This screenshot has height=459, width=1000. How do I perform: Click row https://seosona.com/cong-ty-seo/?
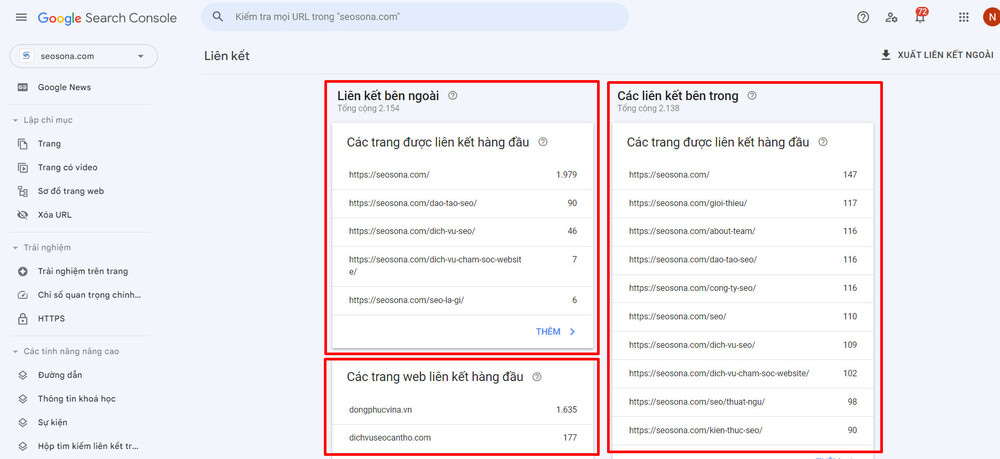pos(743,288)
